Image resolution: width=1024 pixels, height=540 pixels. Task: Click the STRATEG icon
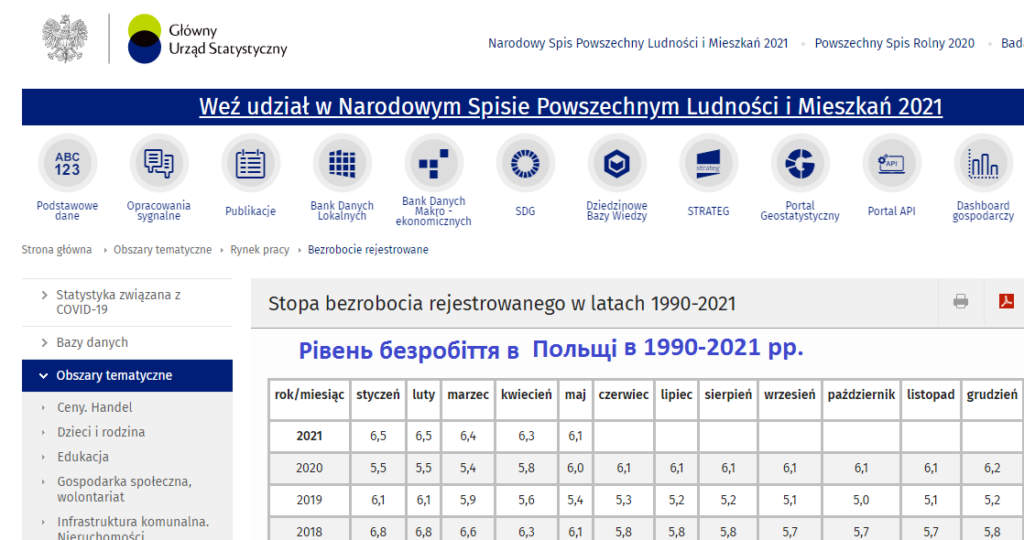pyautogui.click(x=708, y=163)
